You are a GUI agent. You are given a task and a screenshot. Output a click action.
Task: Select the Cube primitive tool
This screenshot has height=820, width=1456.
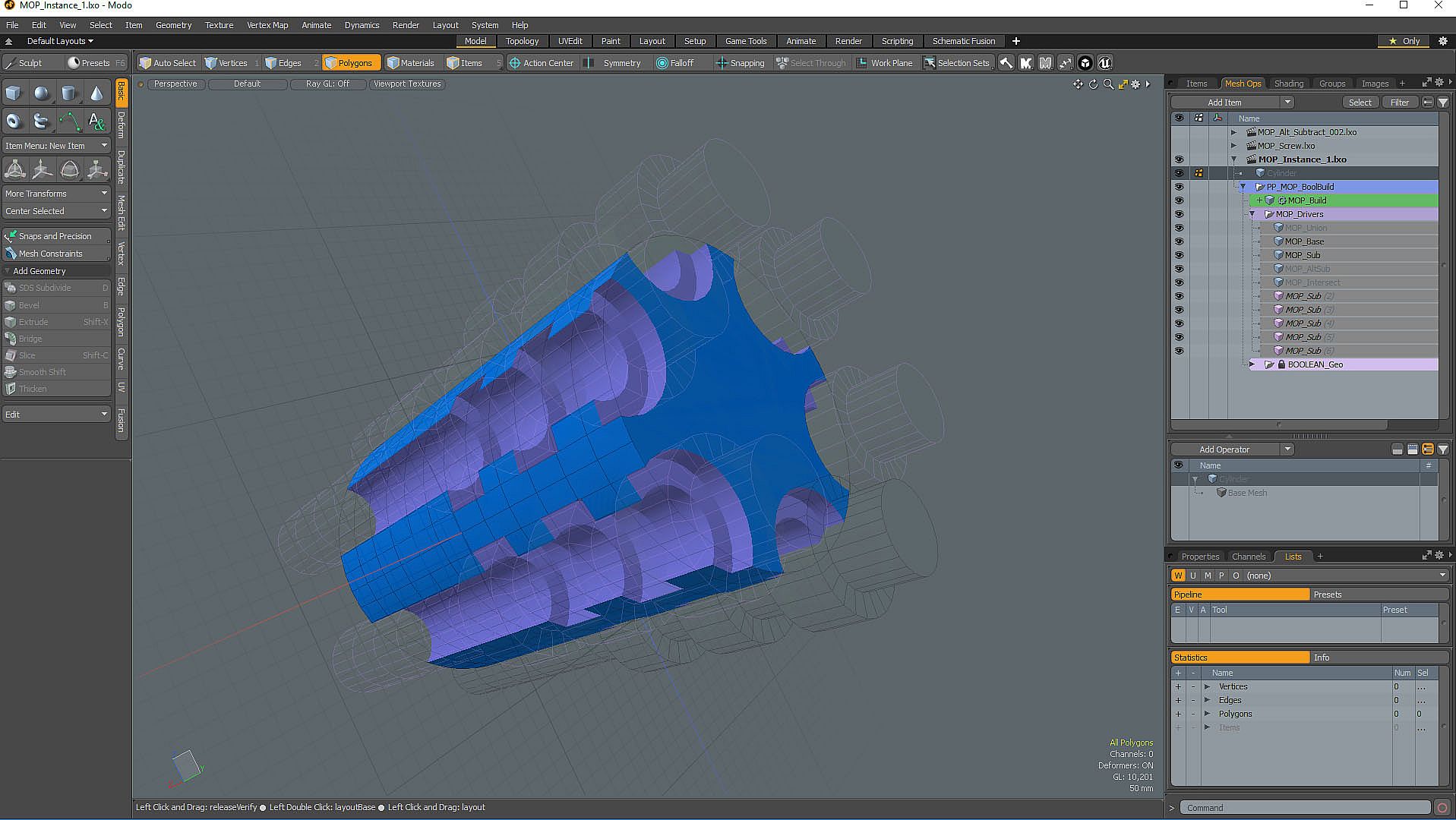pos(14,93)
